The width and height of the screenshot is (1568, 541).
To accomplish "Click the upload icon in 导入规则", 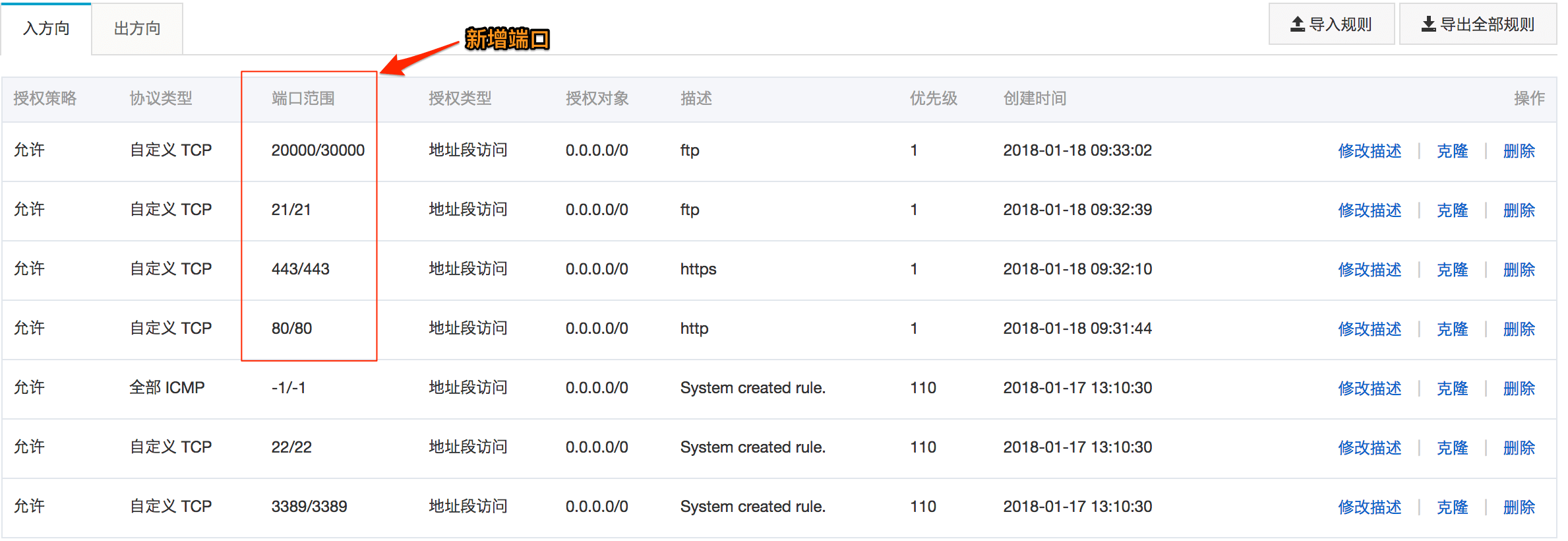I will pos(1297,24).
